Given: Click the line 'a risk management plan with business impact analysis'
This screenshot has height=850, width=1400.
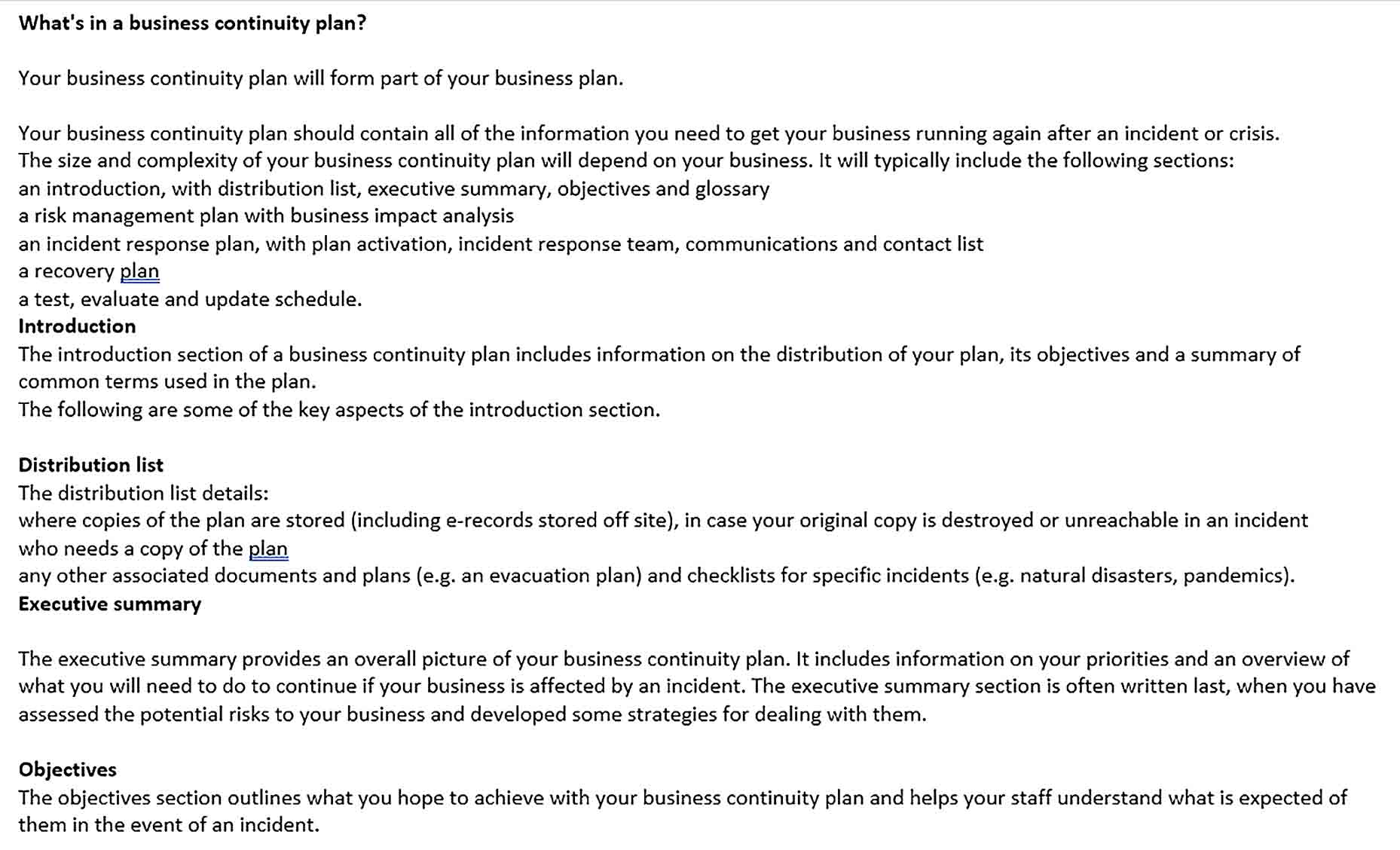Looking at the screenshot, I should pyautogui.click(x=266, y=216).
